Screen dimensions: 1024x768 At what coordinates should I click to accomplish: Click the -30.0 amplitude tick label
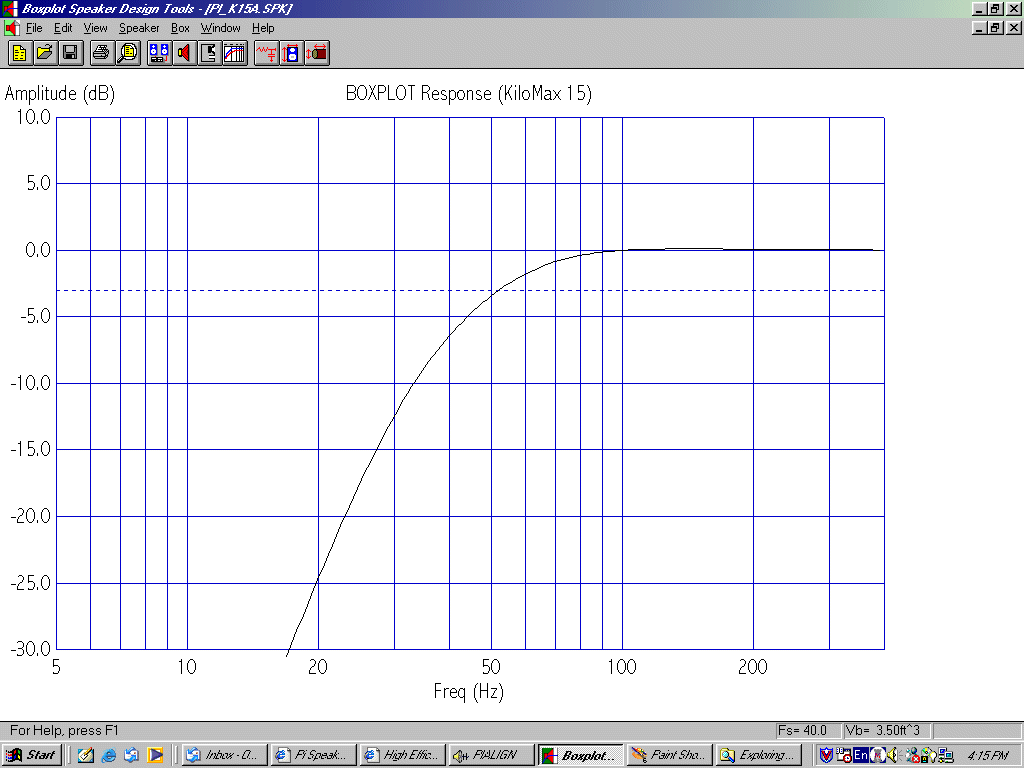[x=30, y=649]
